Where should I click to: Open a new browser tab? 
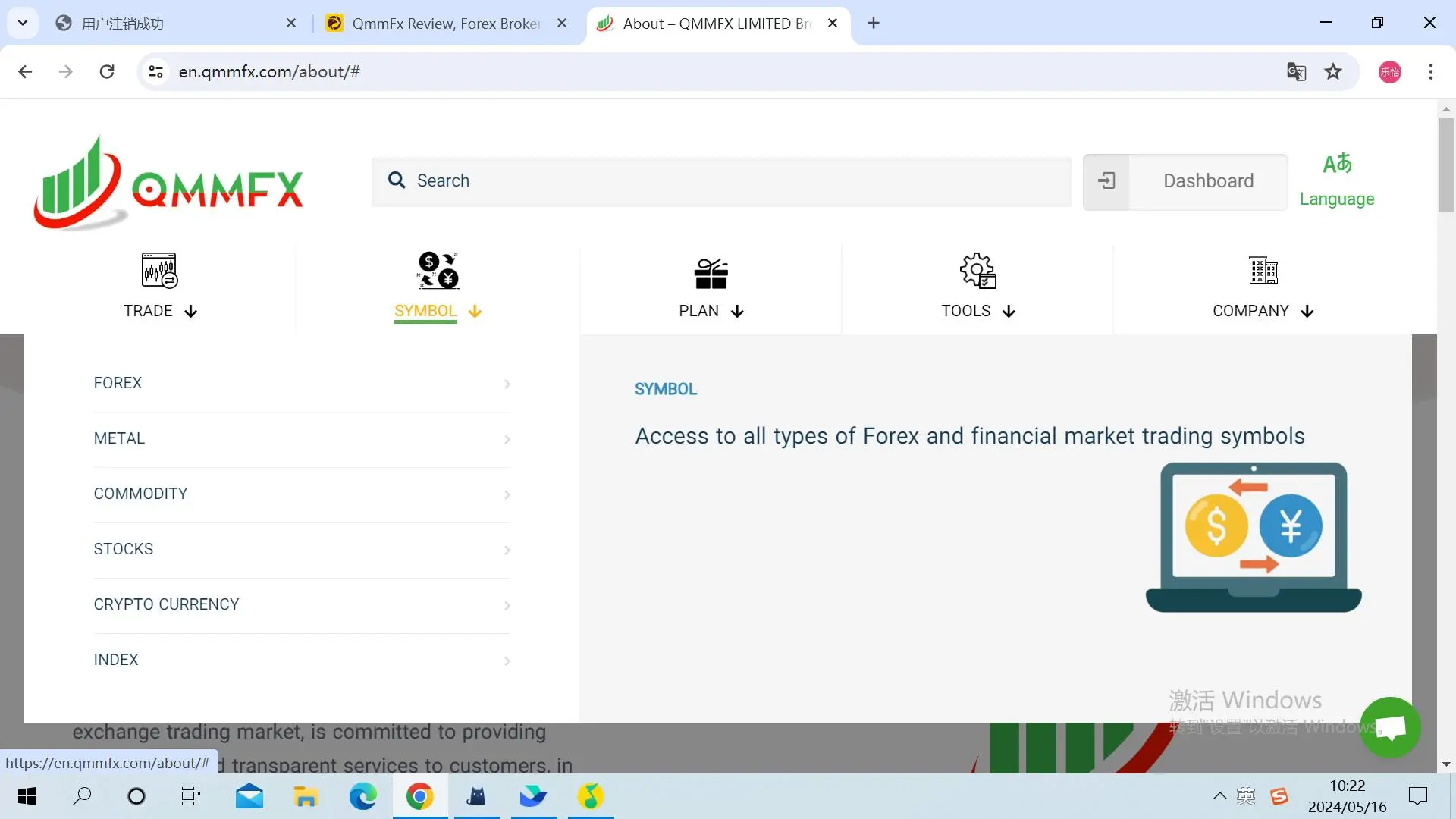click(874, 24)
